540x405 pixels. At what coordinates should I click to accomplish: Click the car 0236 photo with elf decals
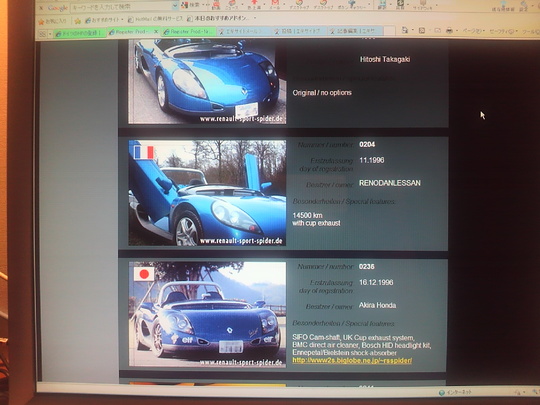click(207, 314)
